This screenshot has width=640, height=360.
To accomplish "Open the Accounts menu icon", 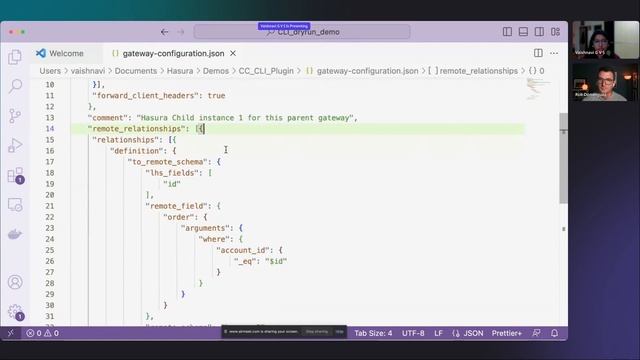I will click(x=15, y=282).
